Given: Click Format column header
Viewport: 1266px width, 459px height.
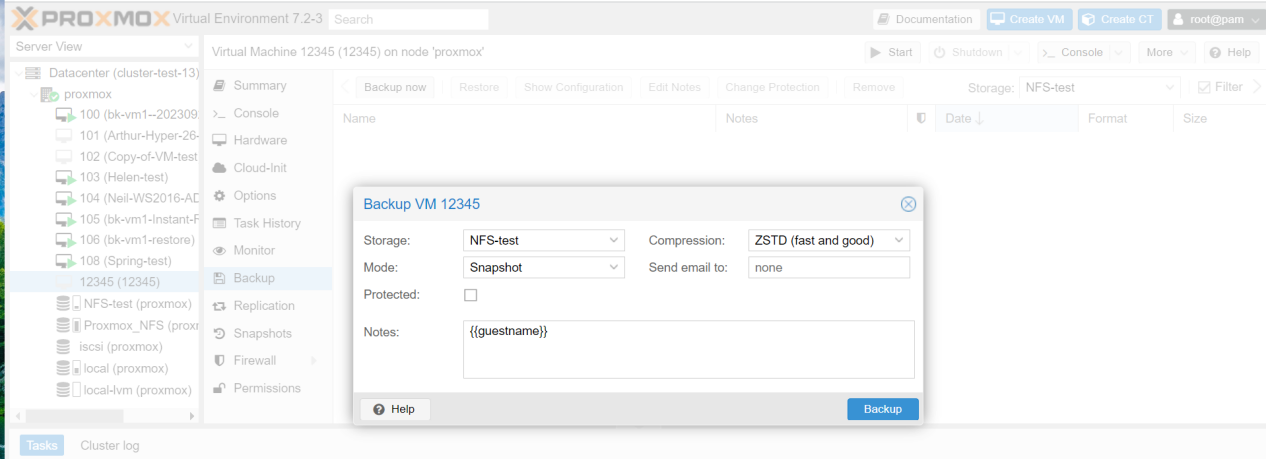Looking at the screenshot, I should (1126, 118).
